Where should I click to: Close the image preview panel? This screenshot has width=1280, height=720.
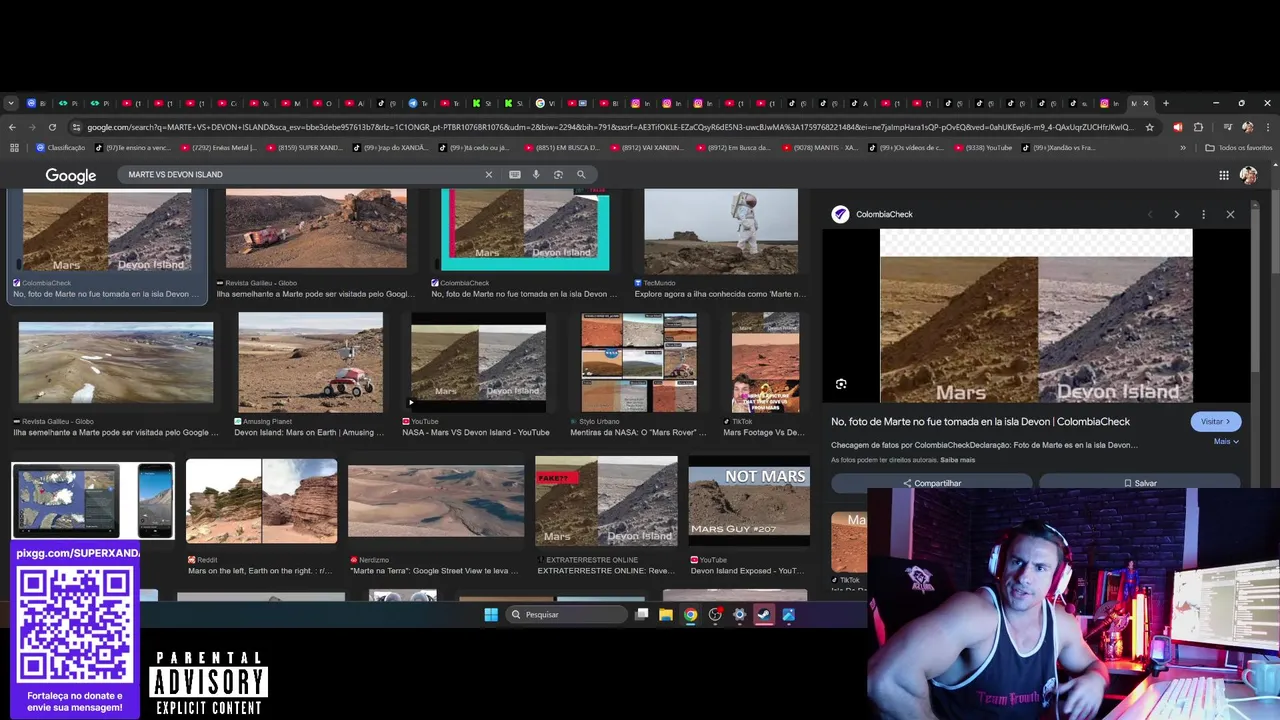click(x=1230, y=214)
